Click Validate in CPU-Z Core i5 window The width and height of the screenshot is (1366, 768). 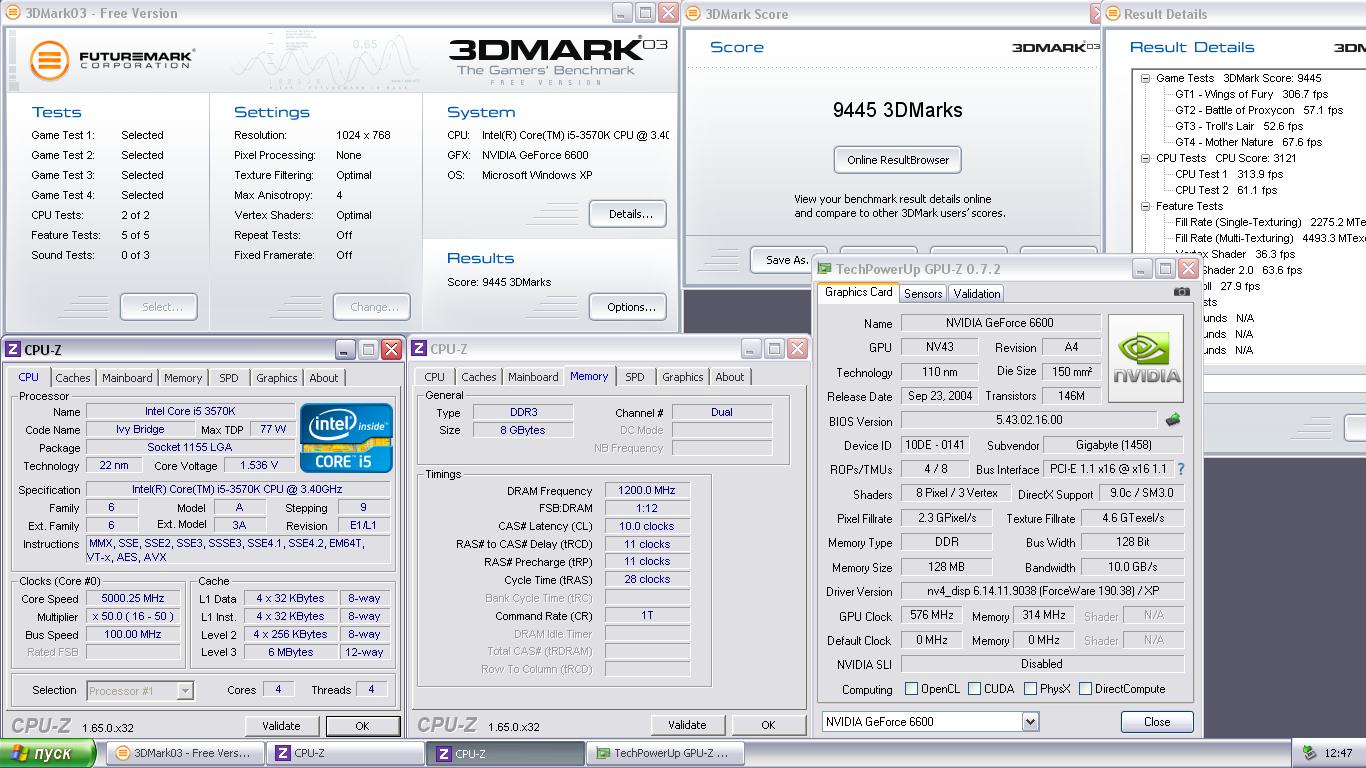281,726
